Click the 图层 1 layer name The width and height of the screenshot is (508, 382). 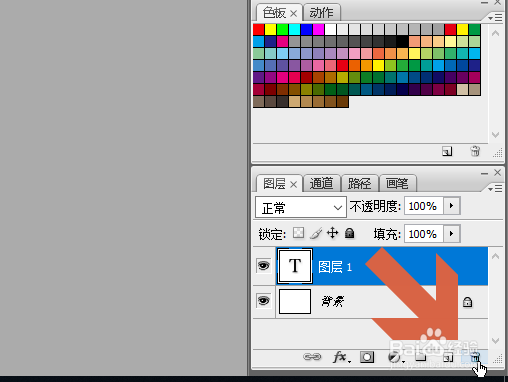coord(335,267)
